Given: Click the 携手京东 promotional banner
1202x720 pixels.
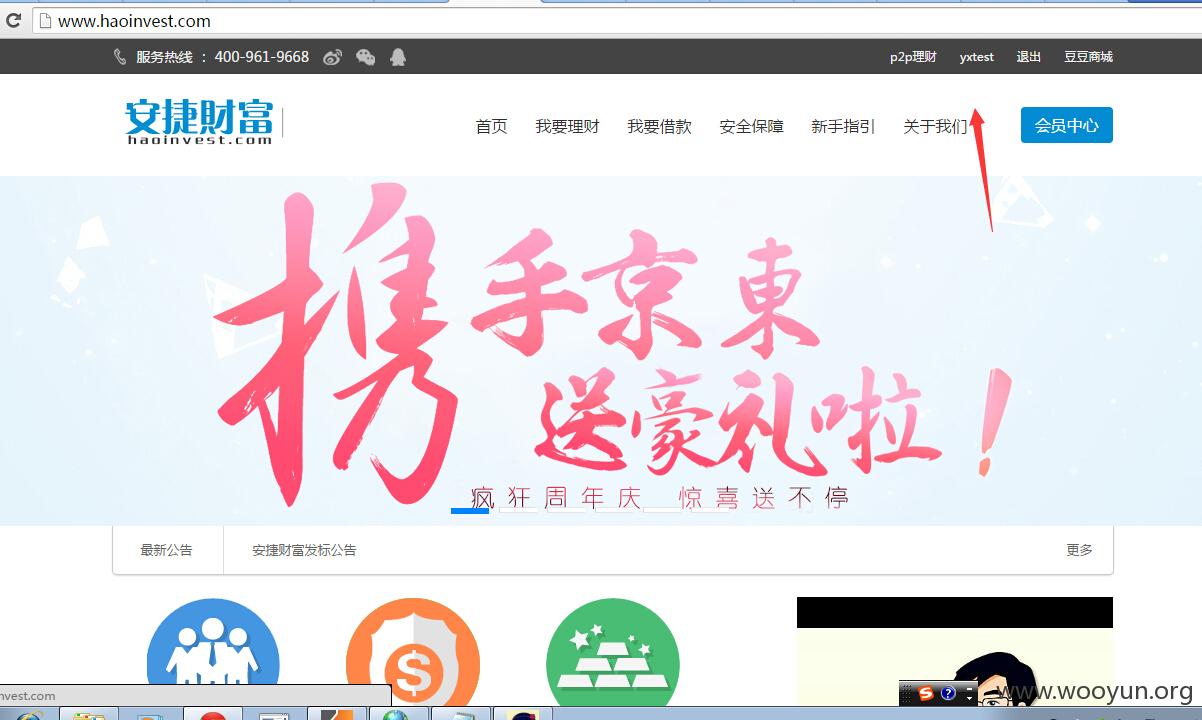Looking at the screenshot, I should [x=601, y=350].
